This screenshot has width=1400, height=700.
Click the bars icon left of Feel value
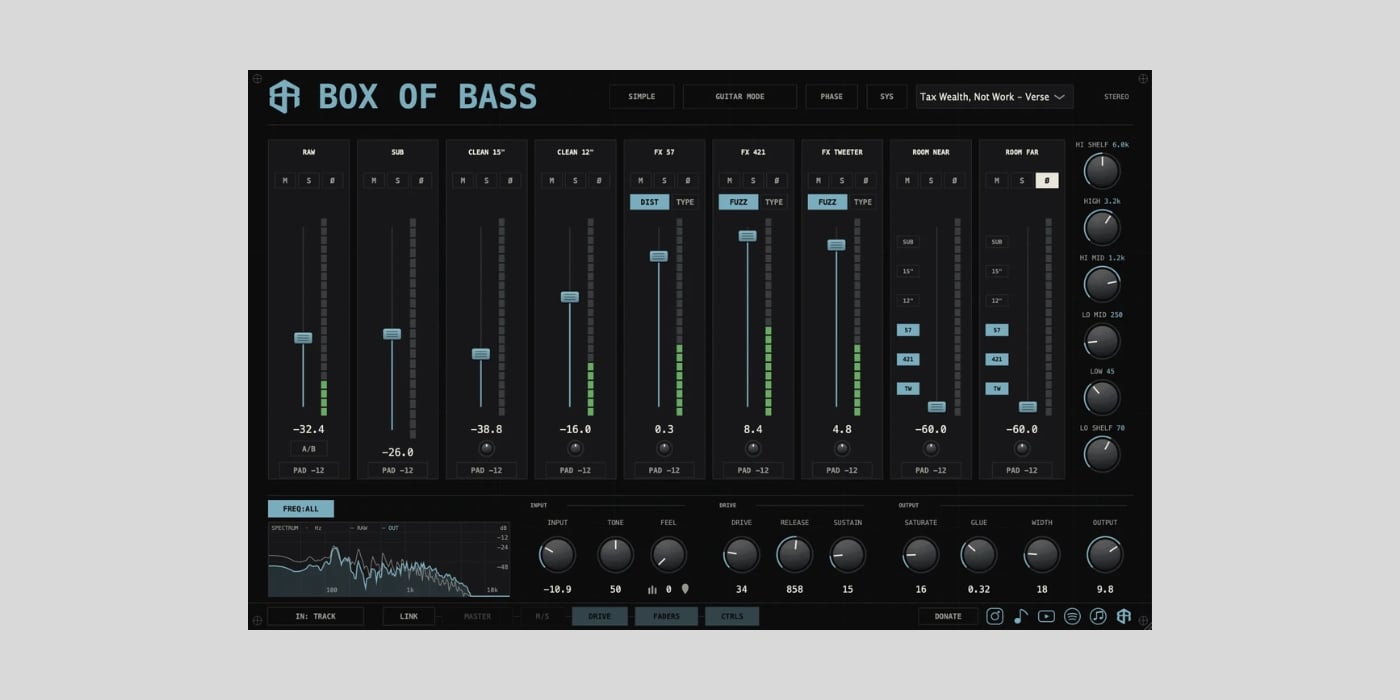[x=652, y=589]
